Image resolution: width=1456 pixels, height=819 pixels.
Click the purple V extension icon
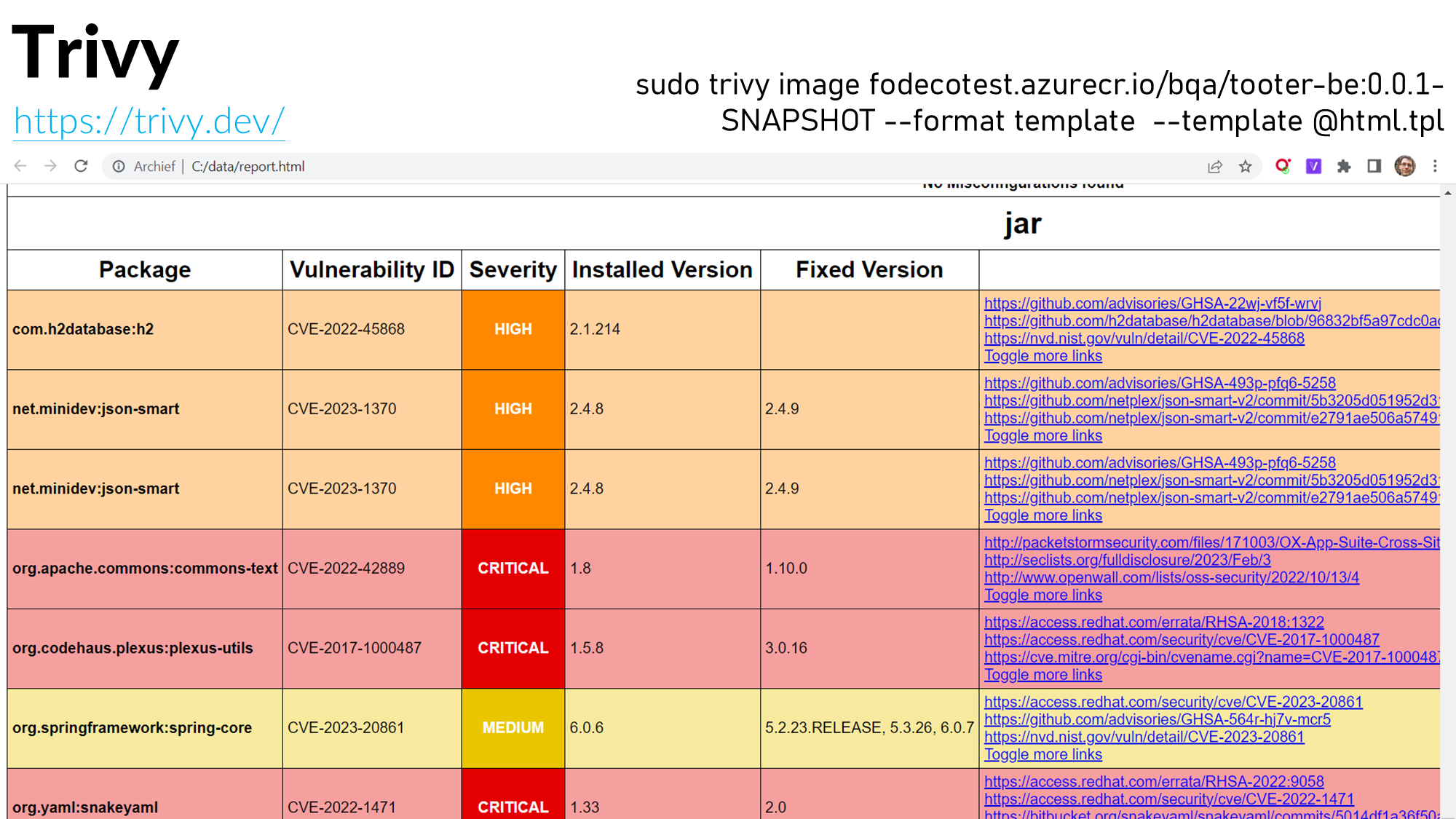[1313, 167]
